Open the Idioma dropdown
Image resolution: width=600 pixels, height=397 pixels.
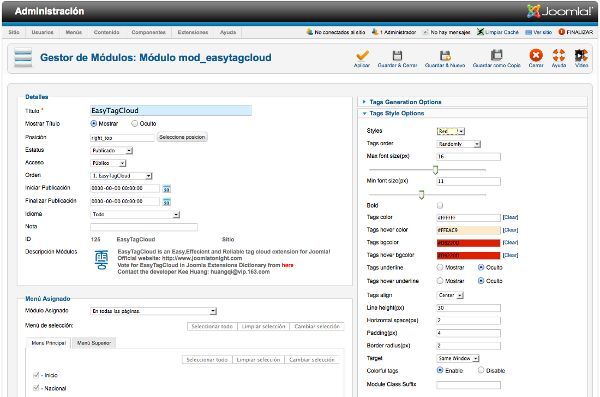coord(135,214)
